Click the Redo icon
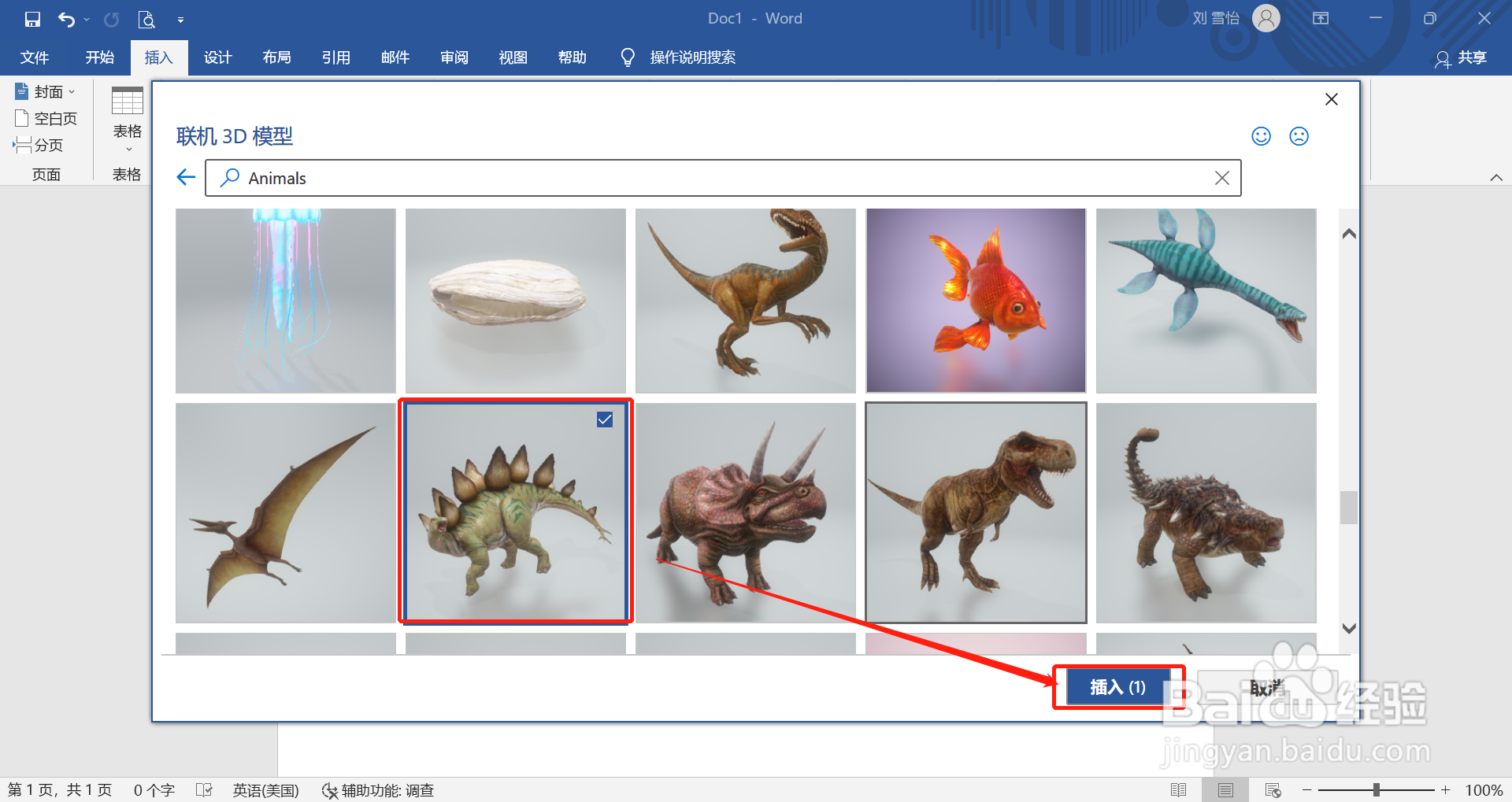Viewport: 1512px width, 802px height. (112, 19)
